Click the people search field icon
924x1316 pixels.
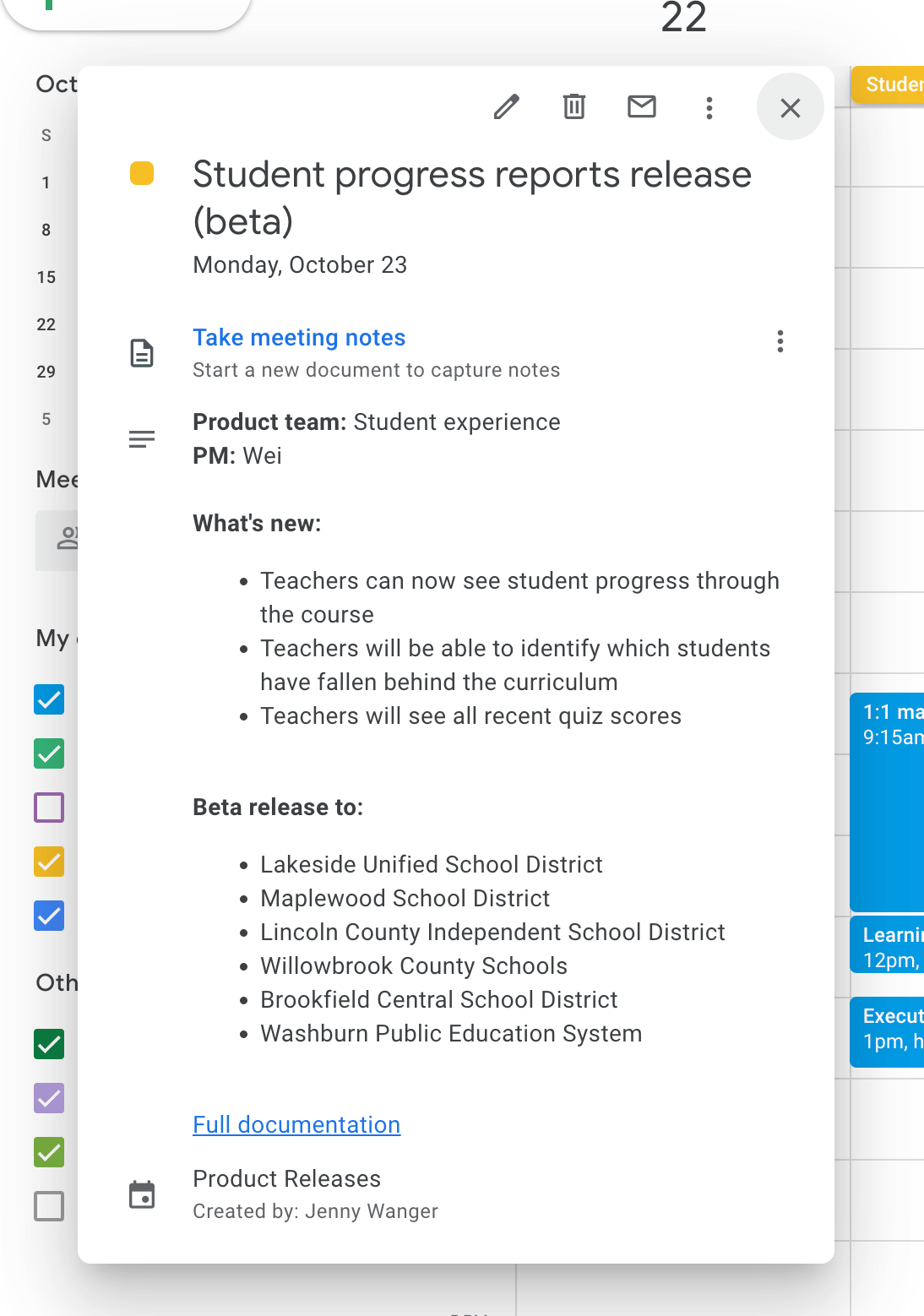(x=67, y=538)
